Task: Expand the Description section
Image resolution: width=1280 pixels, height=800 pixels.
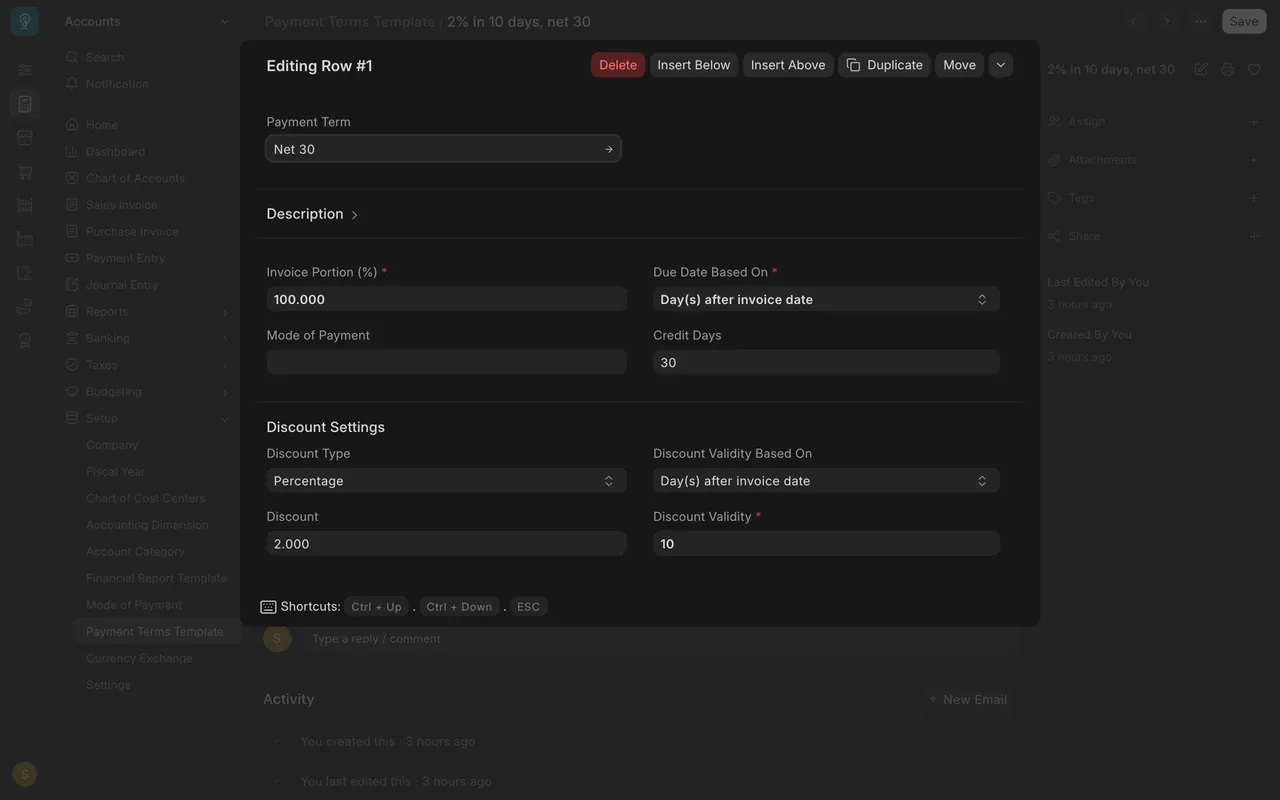Action: pyautogui.click(x=312, y=214)
